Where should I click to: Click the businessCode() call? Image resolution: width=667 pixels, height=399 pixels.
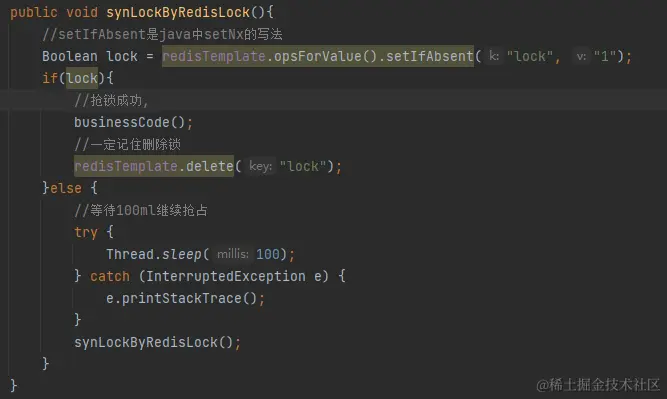tap(133, 123)
